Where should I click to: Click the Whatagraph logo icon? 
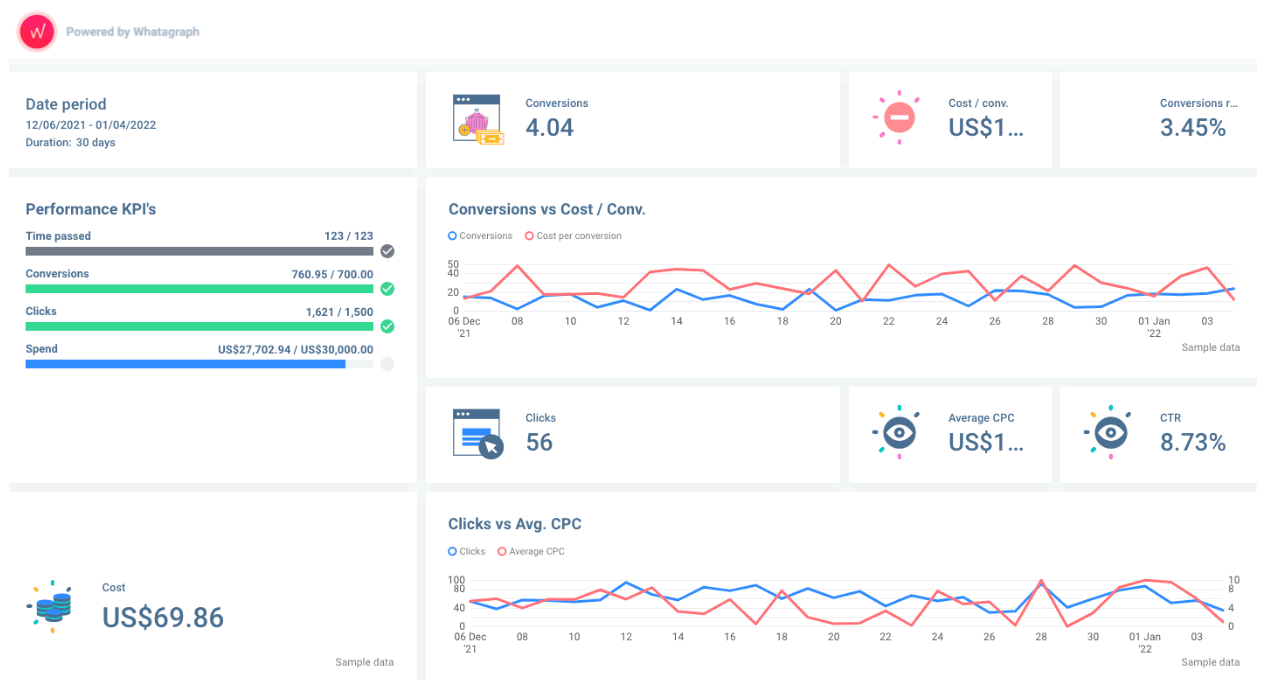pyautogui.click(x=36, y=31)
